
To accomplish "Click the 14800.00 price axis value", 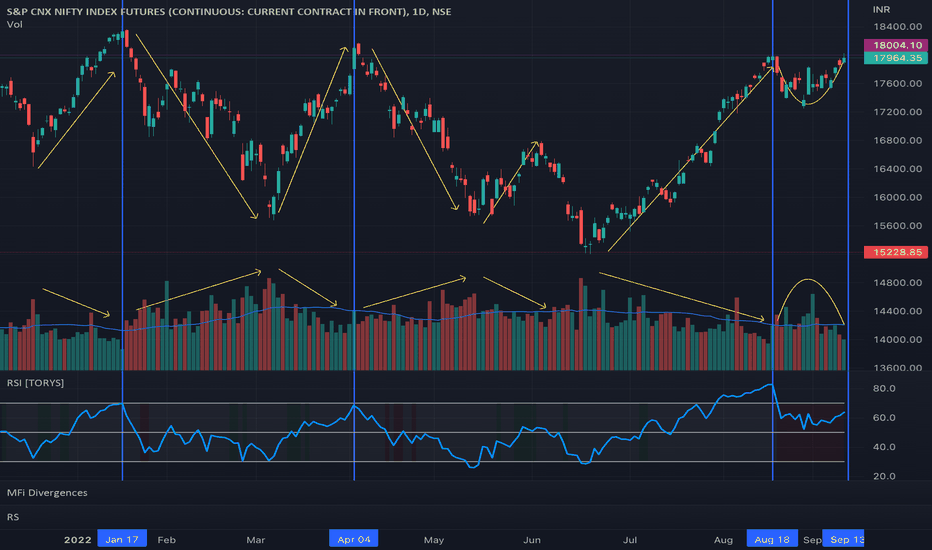I will 898,282.
